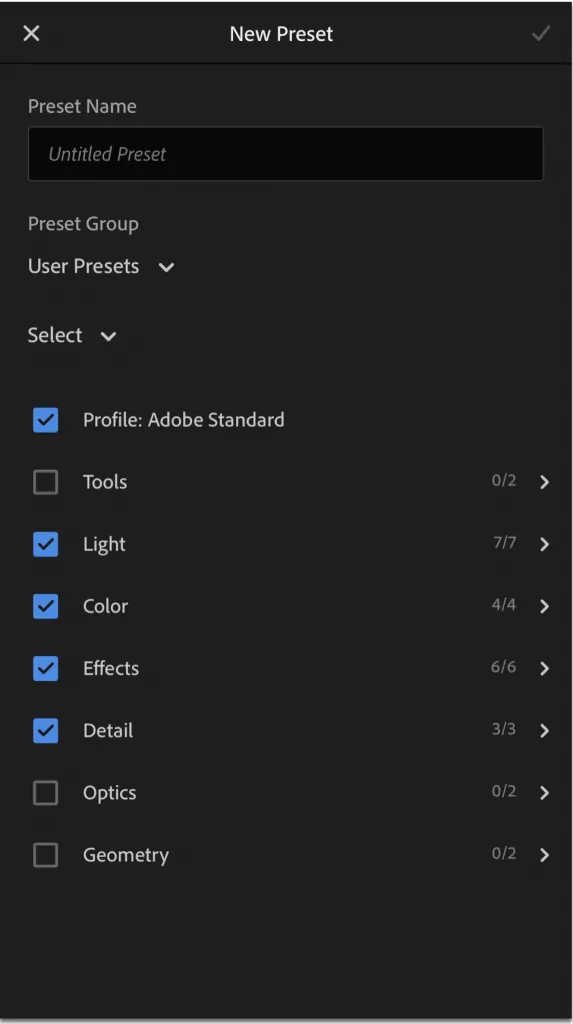Check the Optics checkbox
The height and width of the screenshot is (1024, 573).
click(x=46, y=793)
